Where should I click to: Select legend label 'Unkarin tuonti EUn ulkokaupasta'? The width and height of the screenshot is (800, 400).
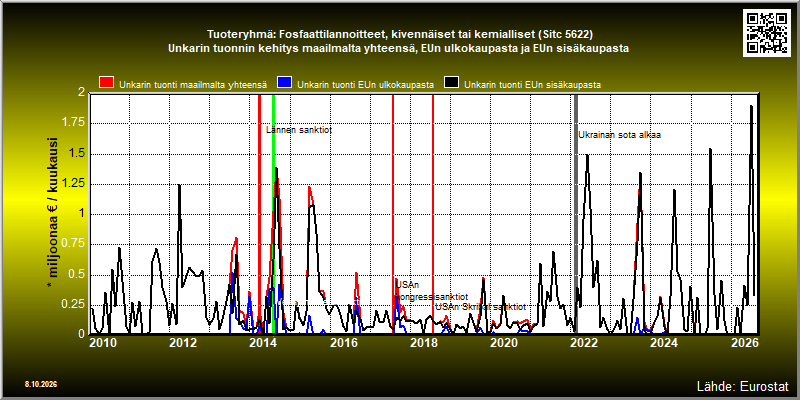tap(366, 85)
